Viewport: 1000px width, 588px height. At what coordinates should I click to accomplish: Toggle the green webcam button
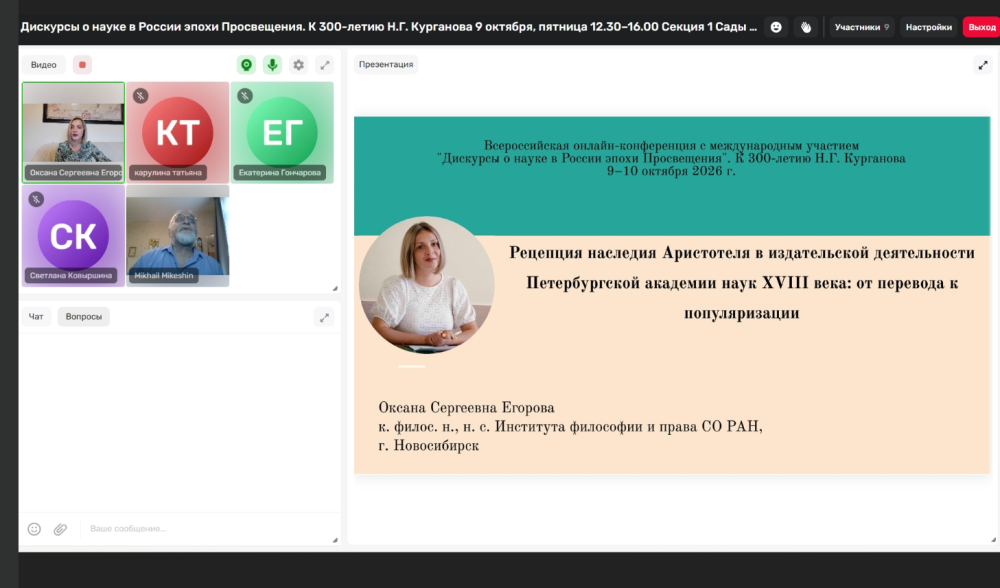pyautogui.click(x=246, y=64)
